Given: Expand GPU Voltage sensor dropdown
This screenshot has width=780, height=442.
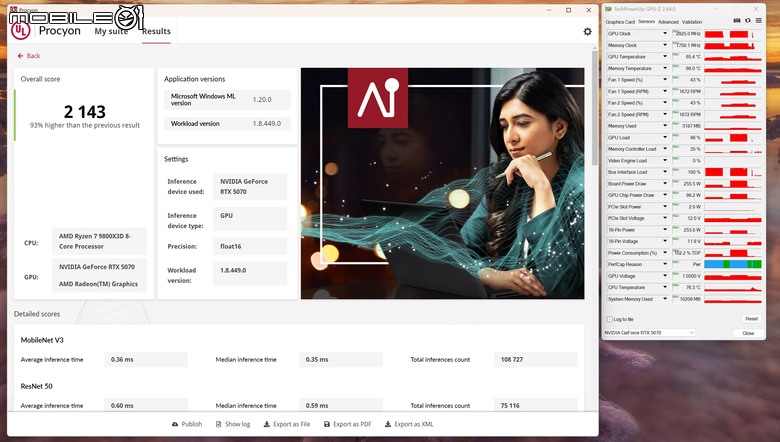Looking at the screenshot, I should point(665,276).
